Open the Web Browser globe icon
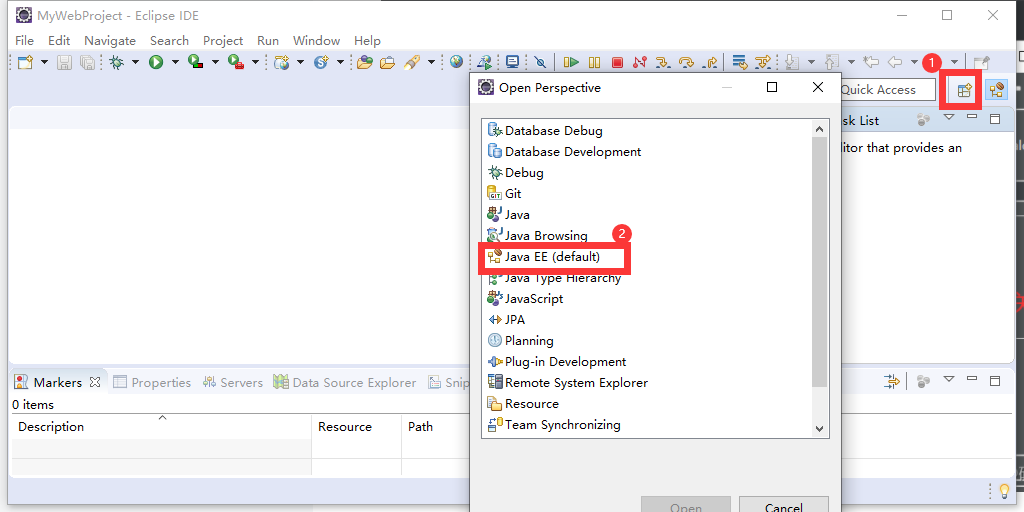This screenshot has height=512, width=1024. tap(456, 62)
